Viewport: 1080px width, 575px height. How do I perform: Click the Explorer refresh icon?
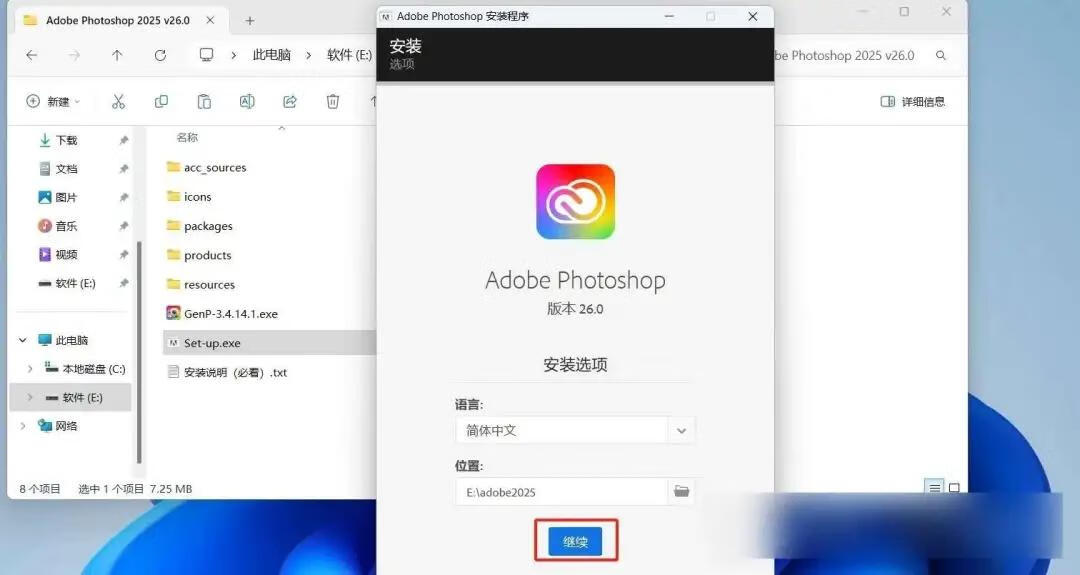pyautogui.click(x=160, y=55)
